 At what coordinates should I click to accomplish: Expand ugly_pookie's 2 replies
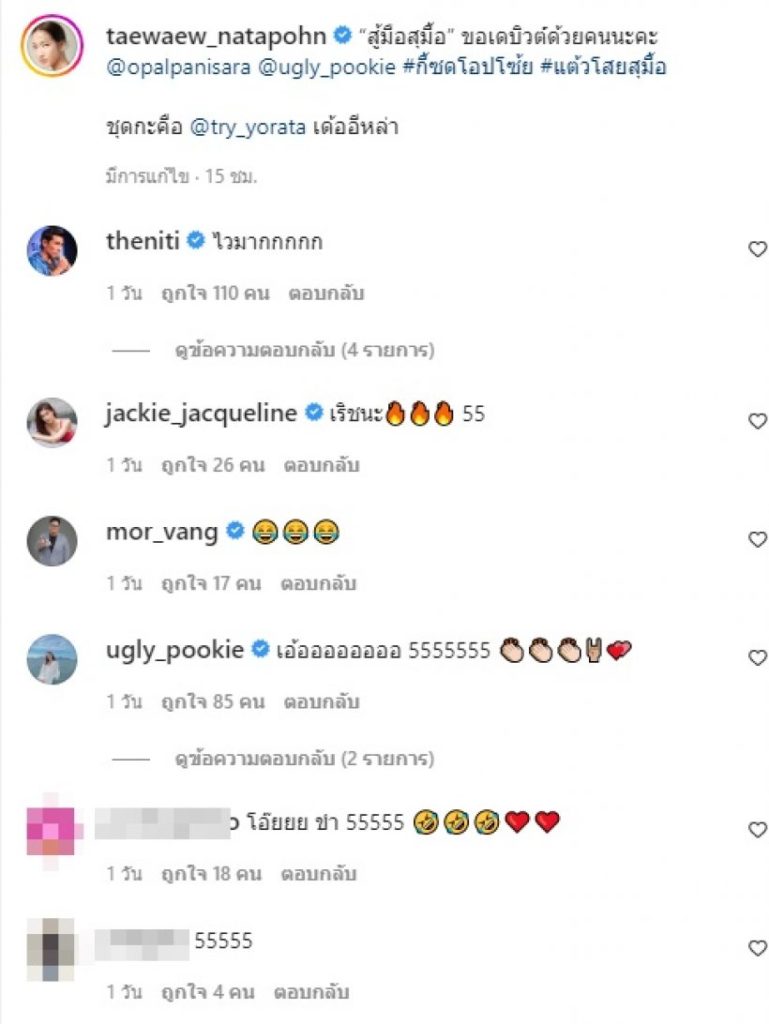coord(304,759)
